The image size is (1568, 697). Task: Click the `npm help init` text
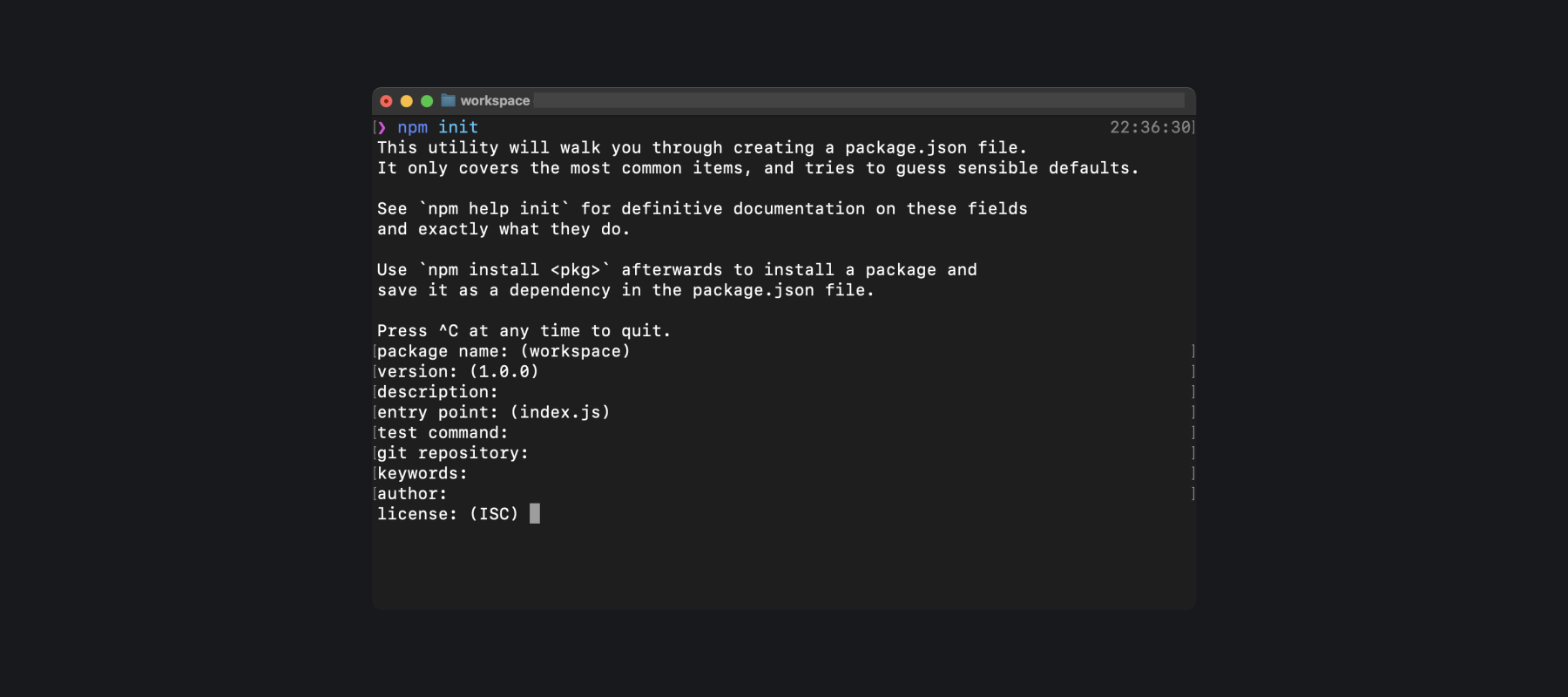point(494,208)
